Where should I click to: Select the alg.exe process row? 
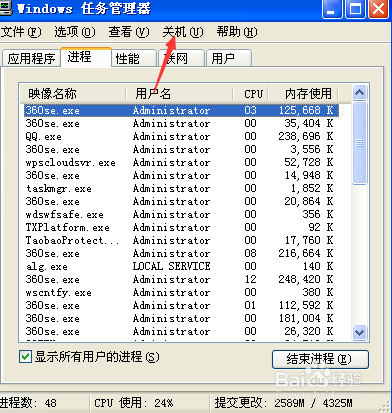tap(181, 266)
